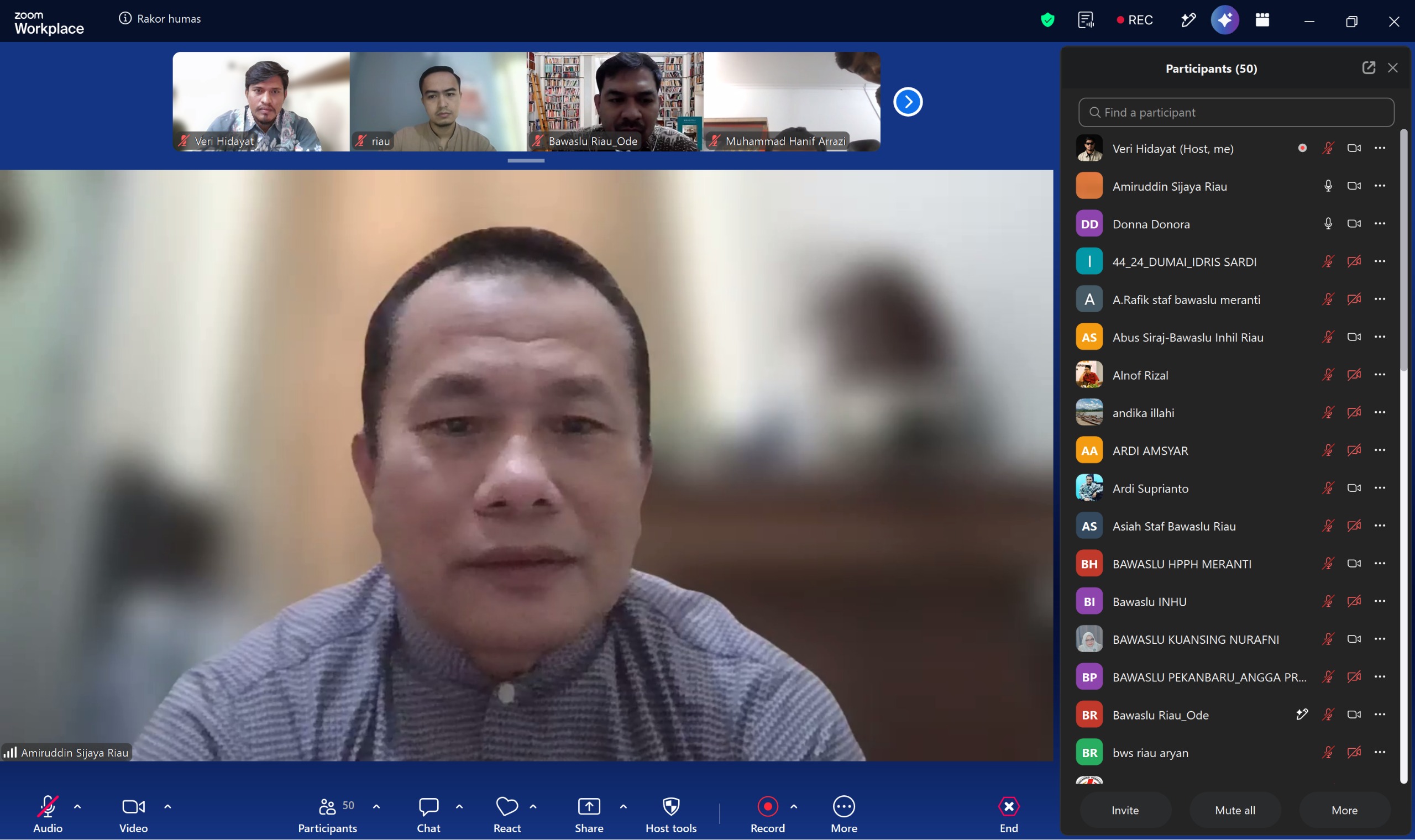Toggle Veri Hidayat's video in participant list
Screen dimensions: 1415x840
tap(1354, 148)
